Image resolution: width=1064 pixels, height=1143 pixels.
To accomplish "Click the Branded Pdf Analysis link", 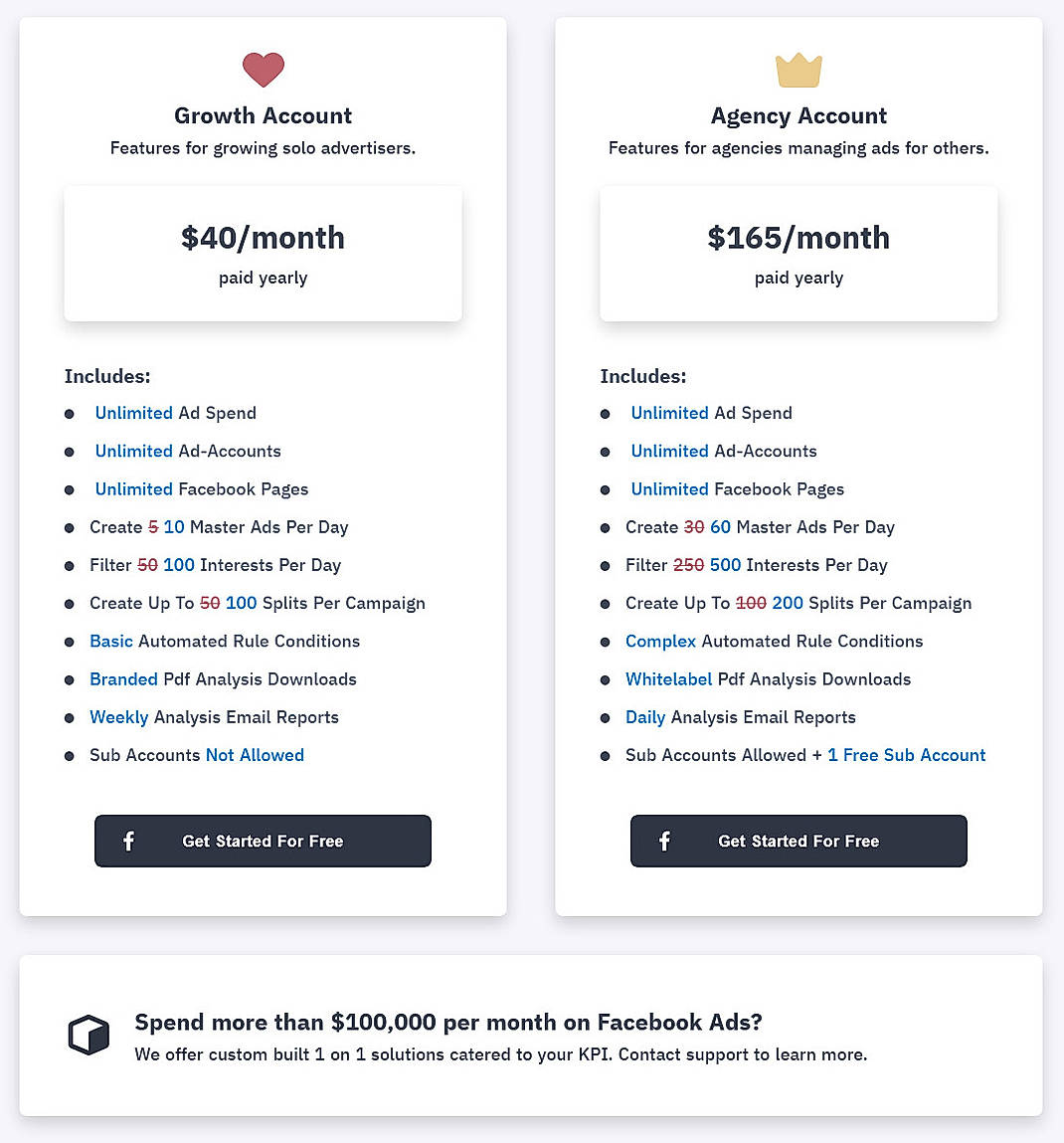I will coord(123,679).
